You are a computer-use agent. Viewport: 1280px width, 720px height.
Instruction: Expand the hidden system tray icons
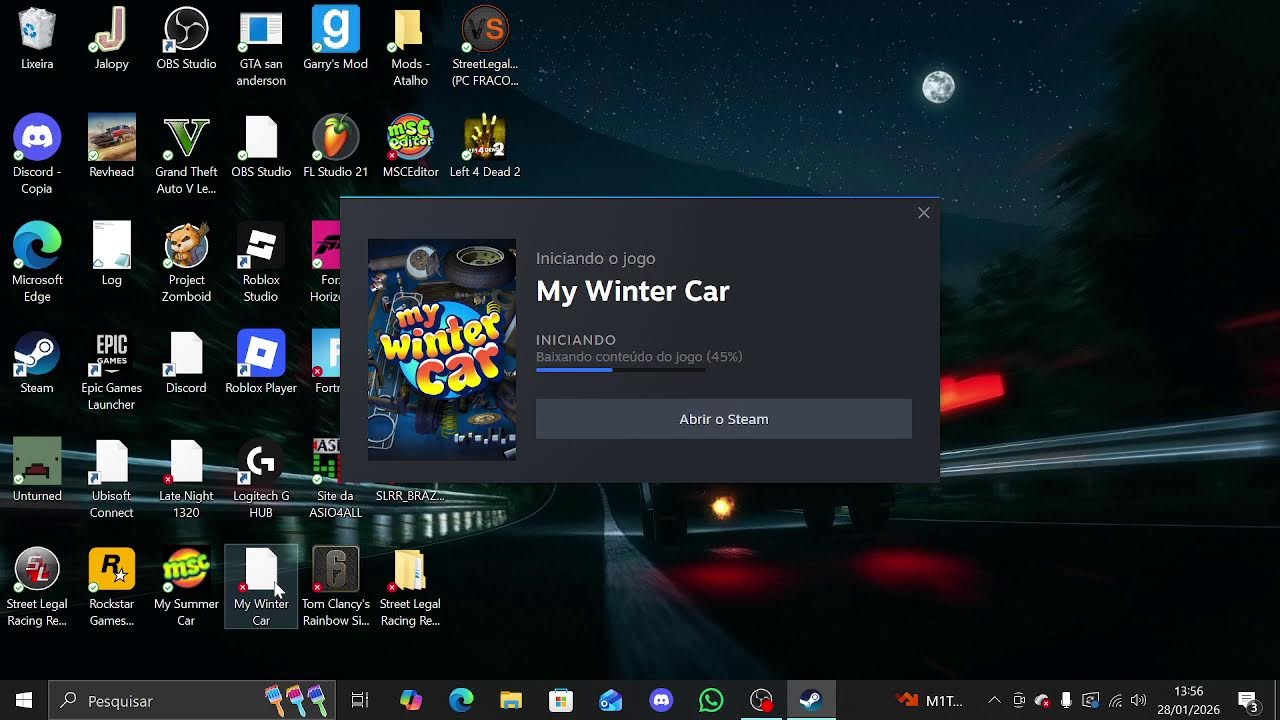[994, 700]
